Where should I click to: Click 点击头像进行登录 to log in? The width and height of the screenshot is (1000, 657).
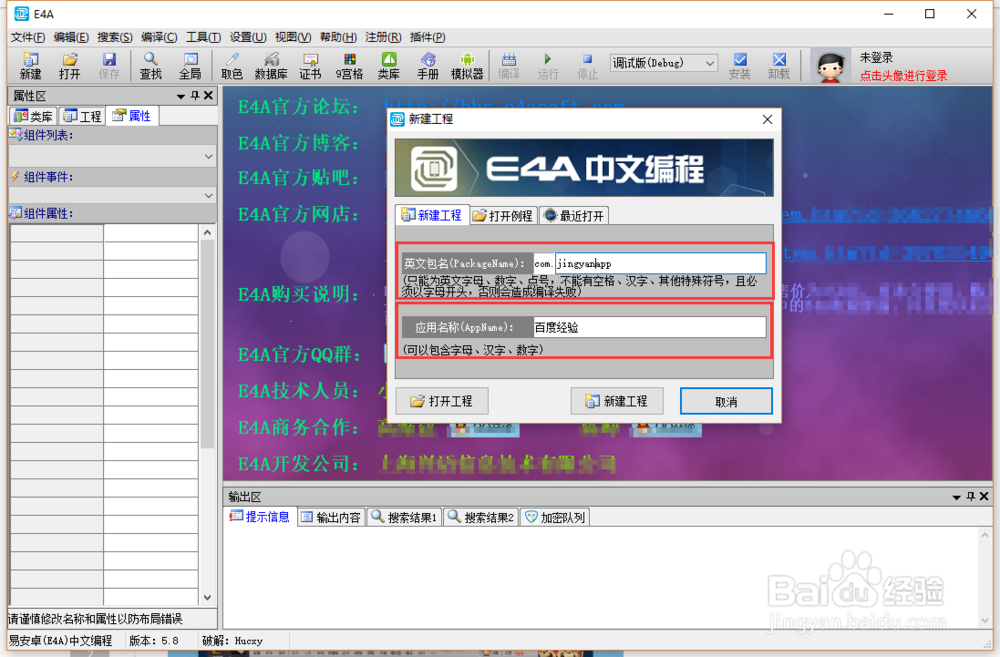coord(905,73)
